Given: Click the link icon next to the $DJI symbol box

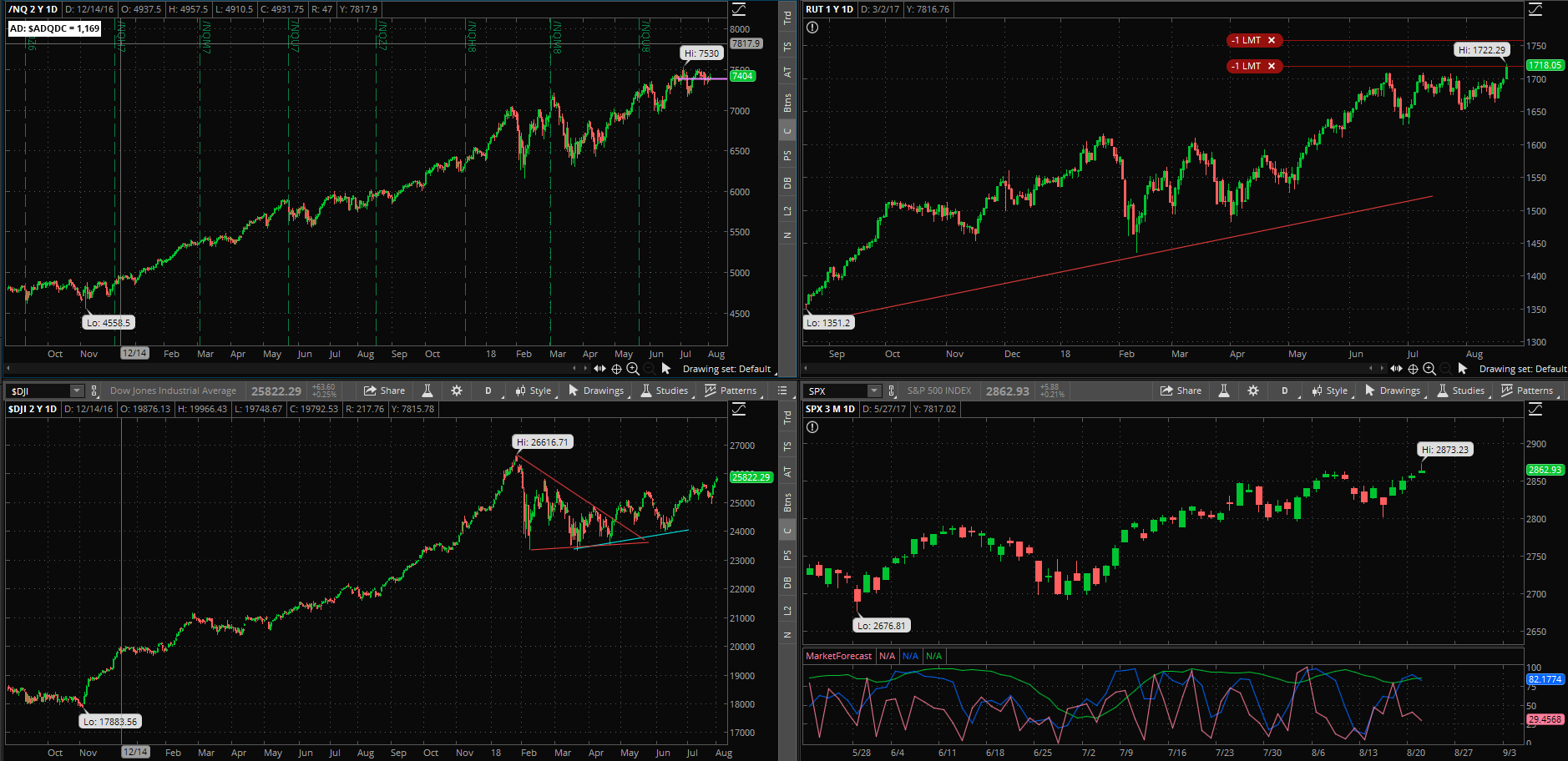Looking at the screenshot, I should [94, 391].
